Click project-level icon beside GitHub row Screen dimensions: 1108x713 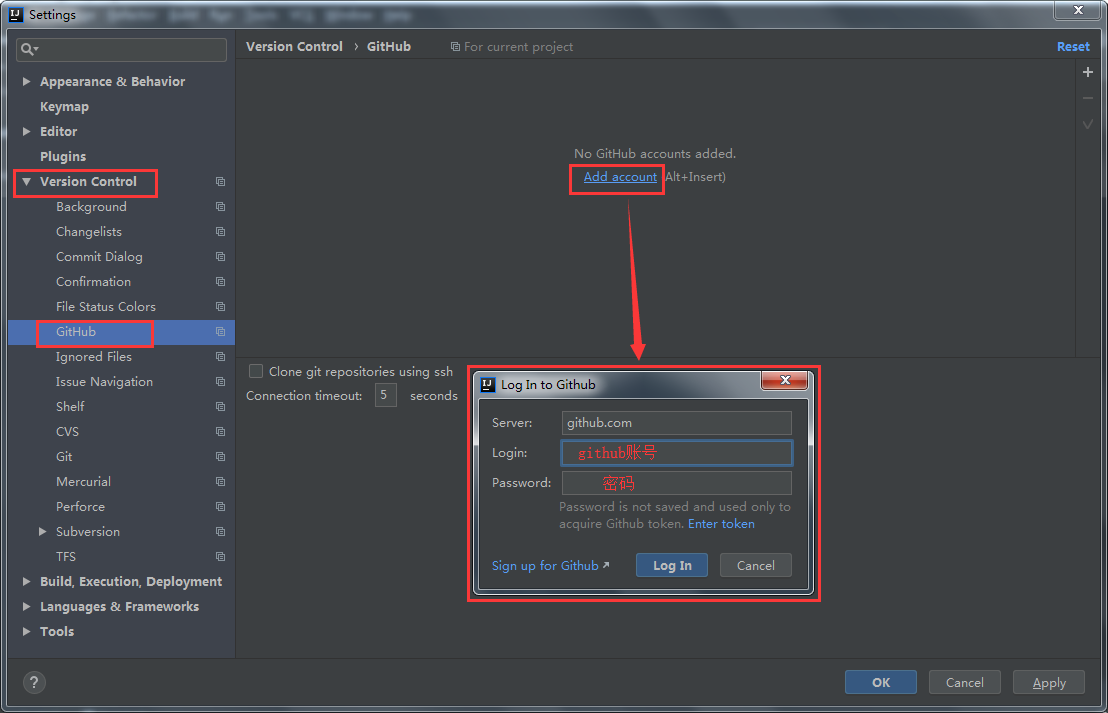click(220, 331)
